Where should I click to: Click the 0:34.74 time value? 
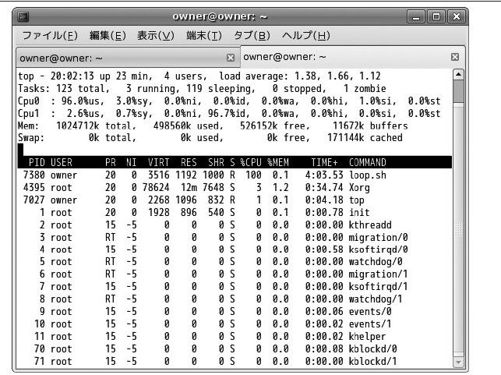324,188
